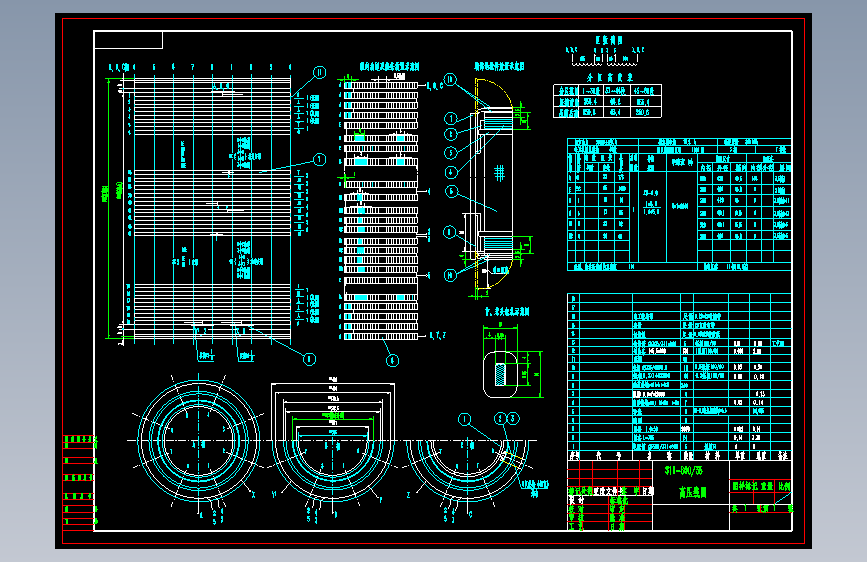Click the white-bordered tap height table at top right
The width and height of the screenshot is (867, 562).
click(607, 101)
